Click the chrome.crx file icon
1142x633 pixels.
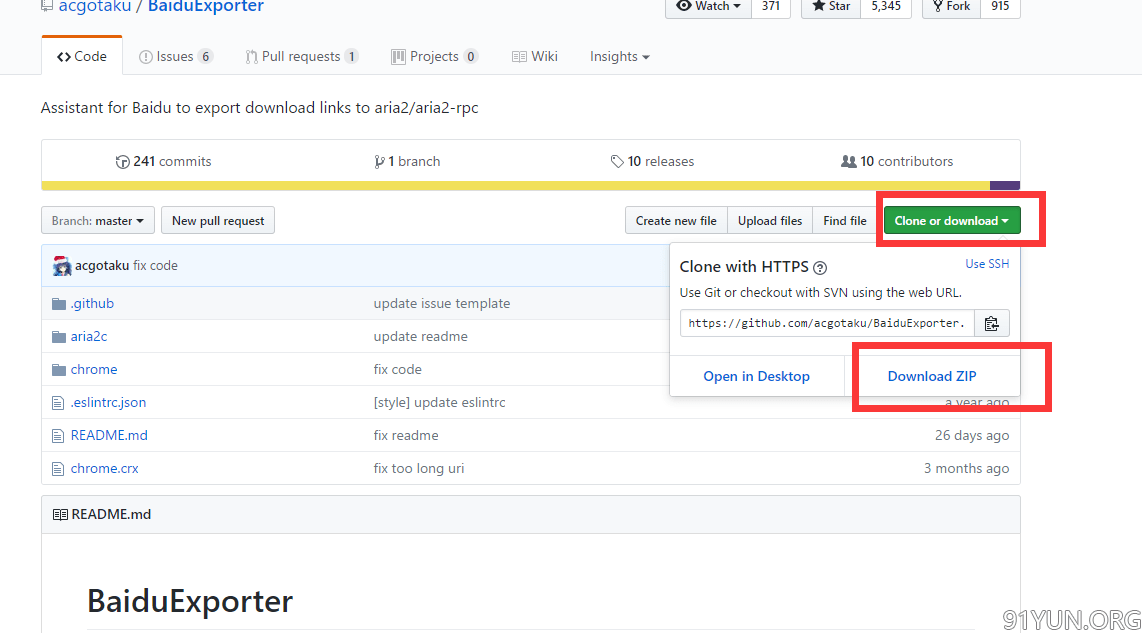(58, 469)
